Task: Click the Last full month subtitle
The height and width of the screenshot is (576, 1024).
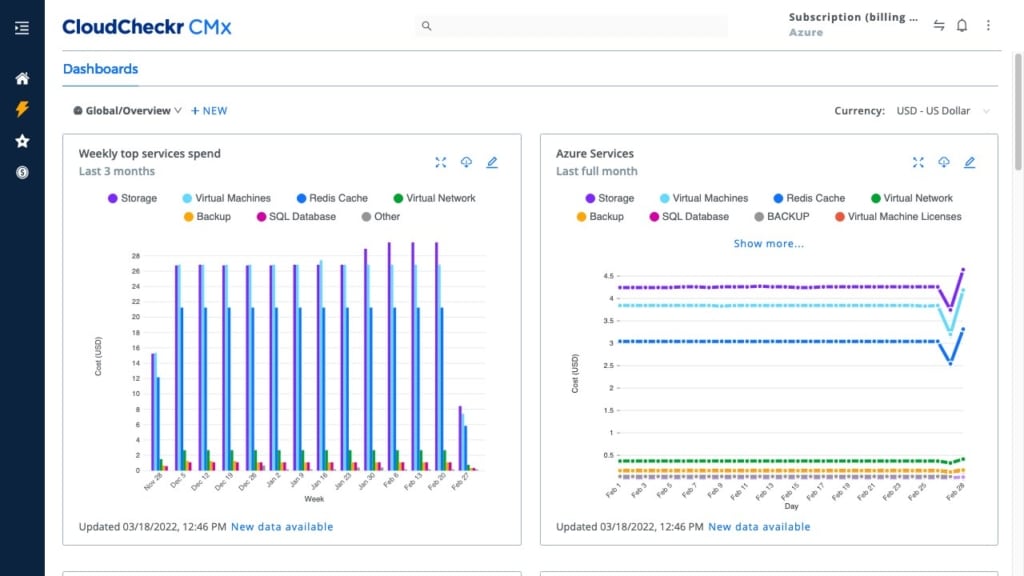Action: click(597, 171)
